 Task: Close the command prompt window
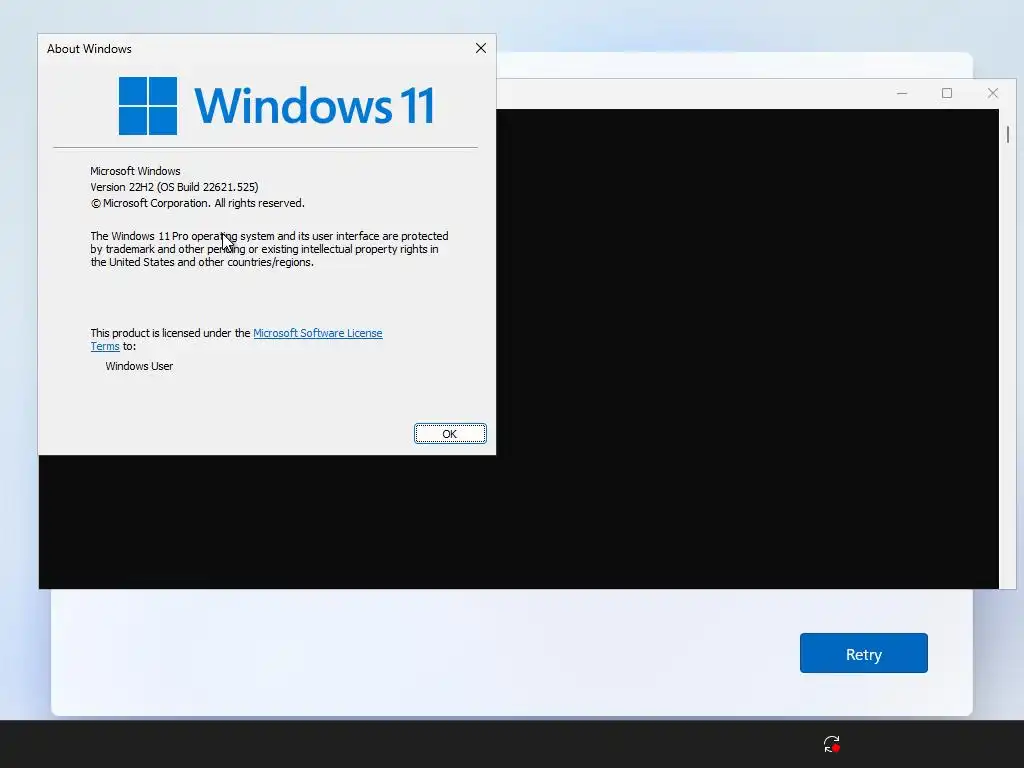click(x=993, y=93)
